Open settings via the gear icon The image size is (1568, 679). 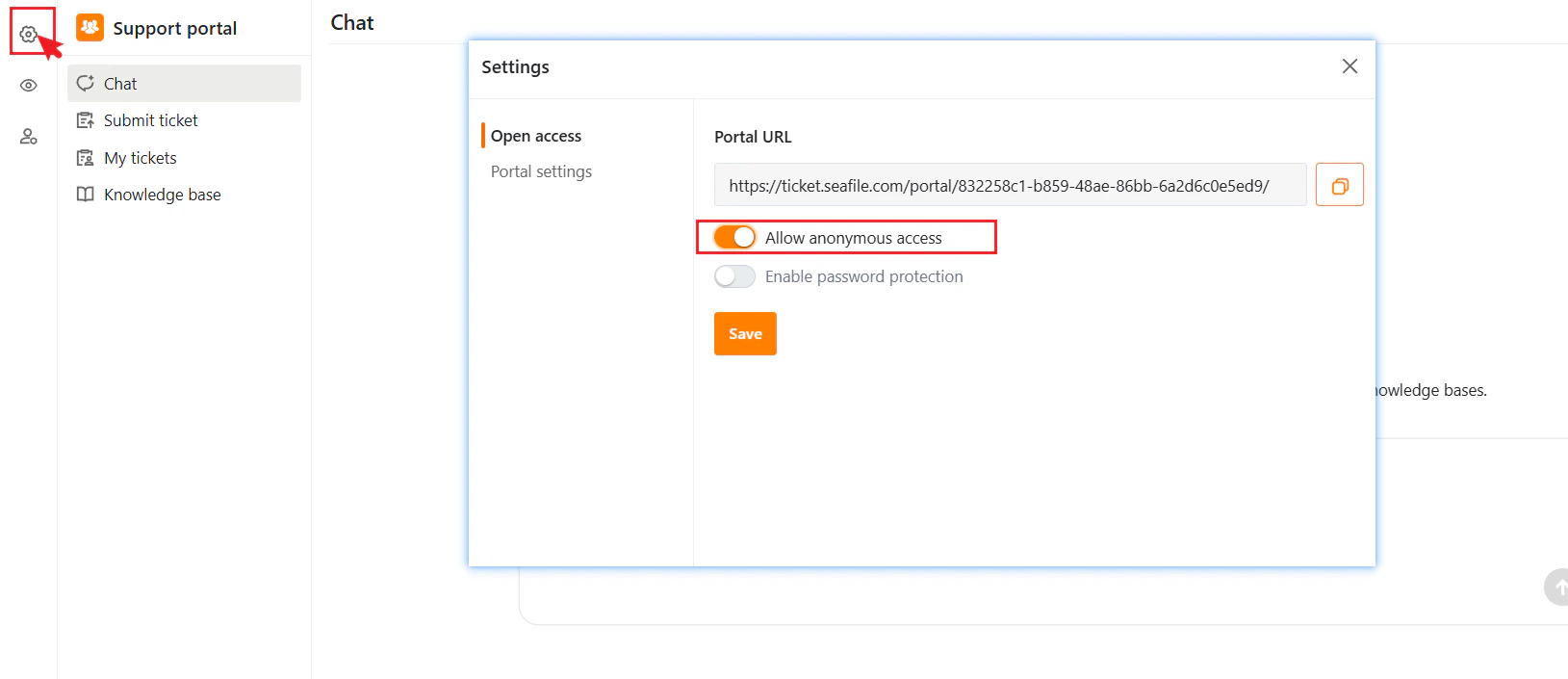point(28,35)
